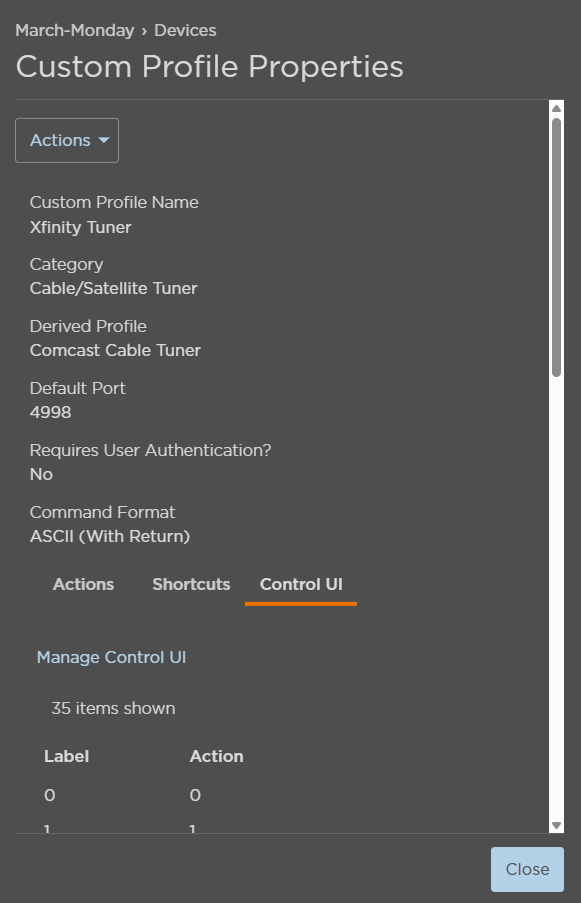Click the scrollbar track to scroll down
This screenshot has height=903, width=581.
[558, 600]
